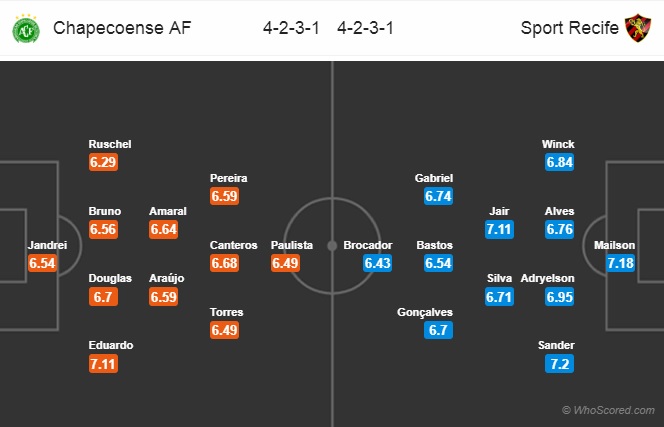Select Ruschel's 6.29 rating badge

pyautogui.click(x=103, y=162)
